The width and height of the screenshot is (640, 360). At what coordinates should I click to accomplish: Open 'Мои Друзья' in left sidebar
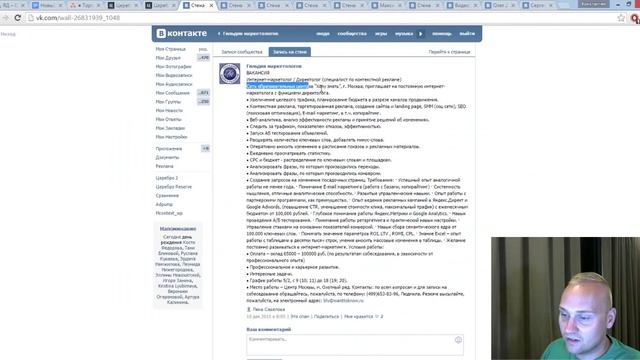click(x=168, y=58)
